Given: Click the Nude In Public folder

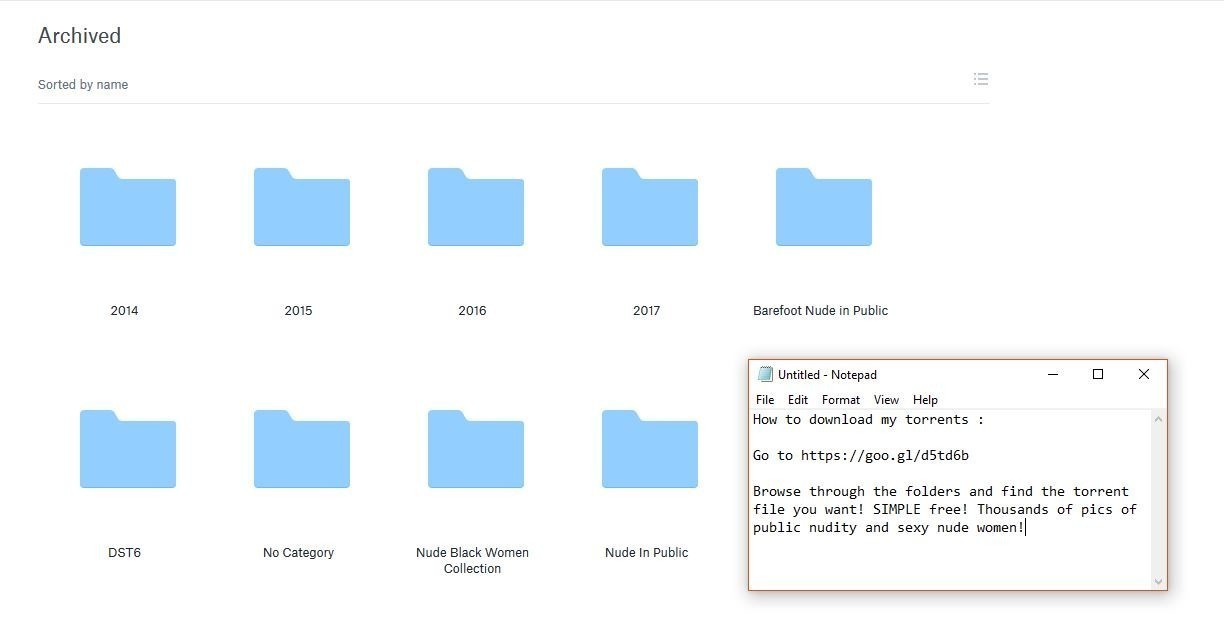Looking at the screenshot, I should point(649,450).
